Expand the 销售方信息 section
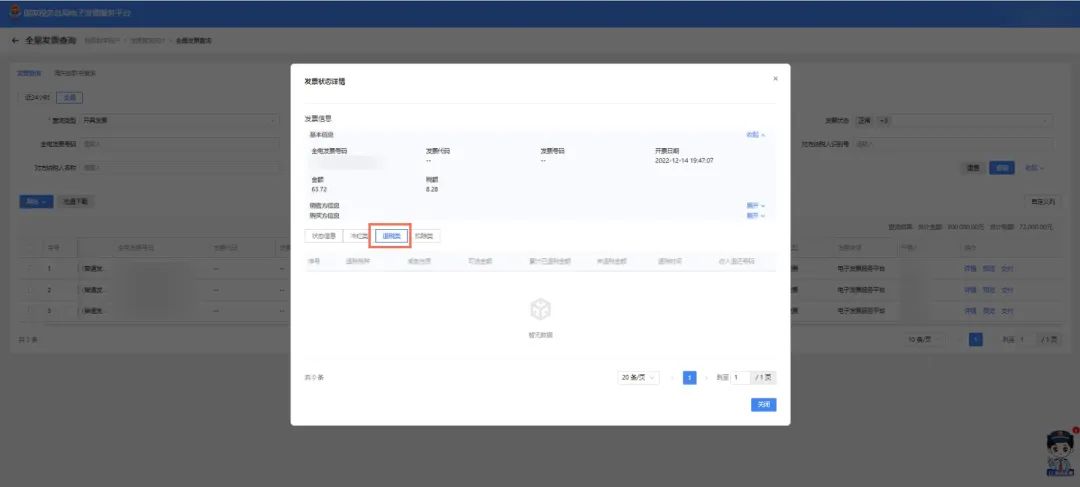This screenshot has width=1080, height=487. click(756, 205)
